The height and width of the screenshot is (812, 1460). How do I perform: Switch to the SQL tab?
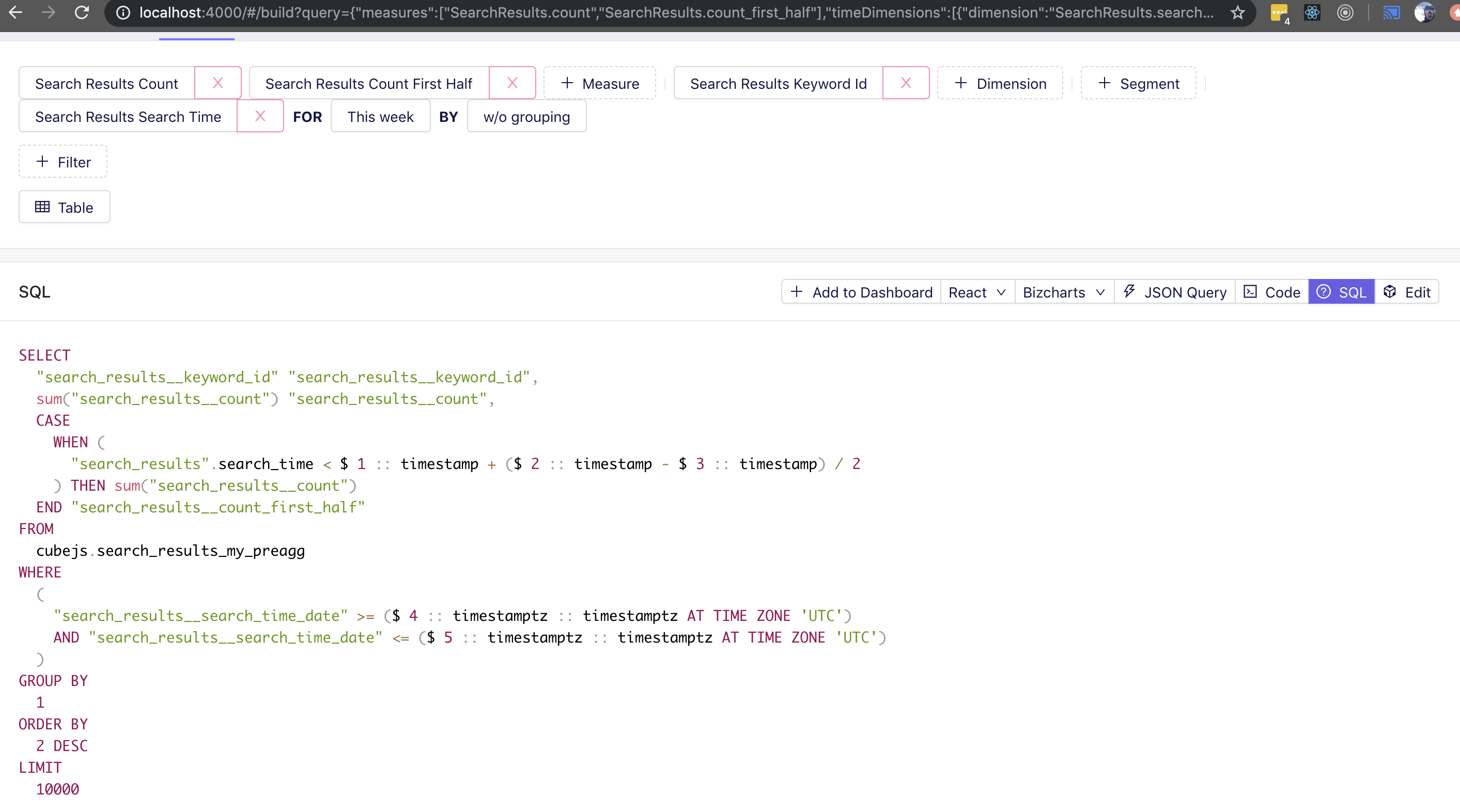point(1341,292)
